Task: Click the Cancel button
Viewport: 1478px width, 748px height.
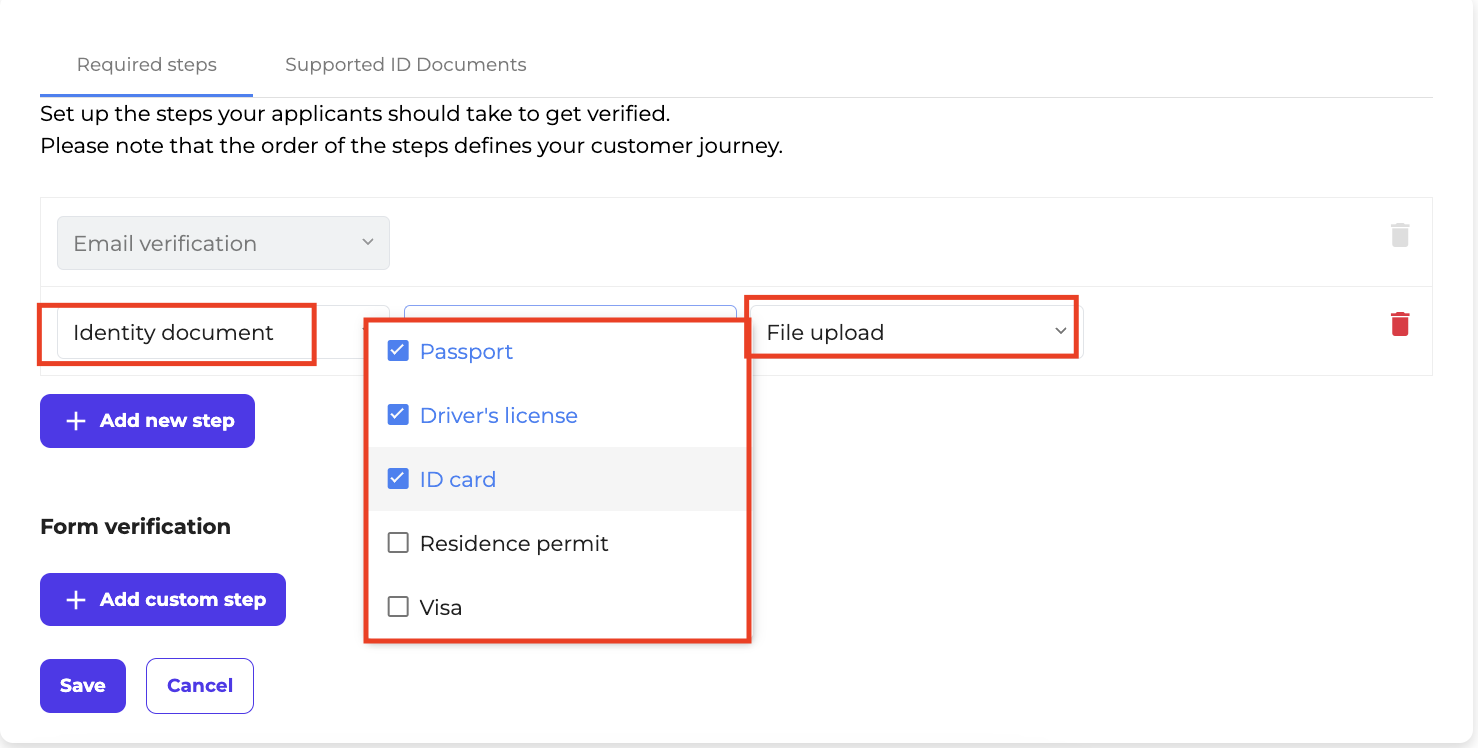Action: (200, 686)
